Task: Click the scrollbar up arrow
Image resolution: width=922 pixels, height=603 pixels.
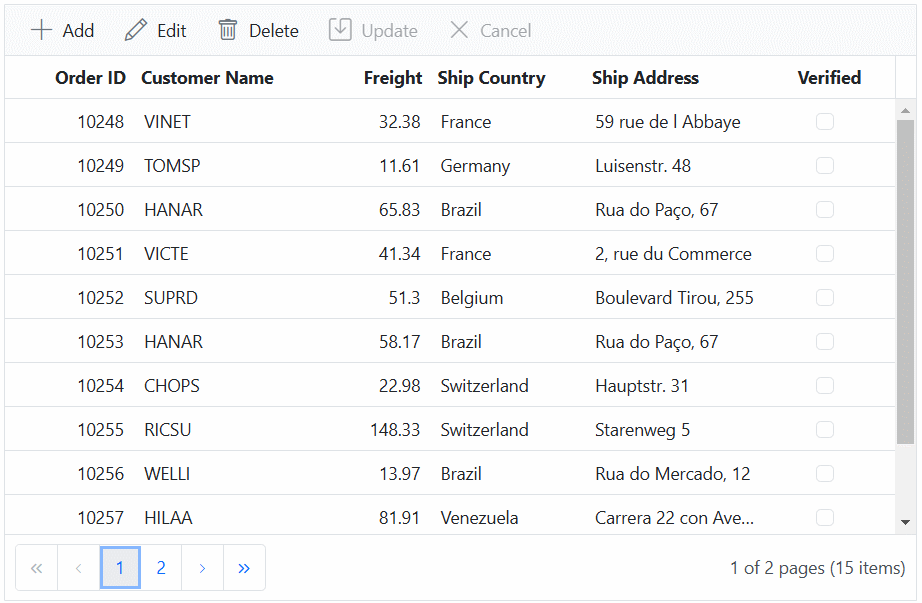Action: [x=906, y=111]
